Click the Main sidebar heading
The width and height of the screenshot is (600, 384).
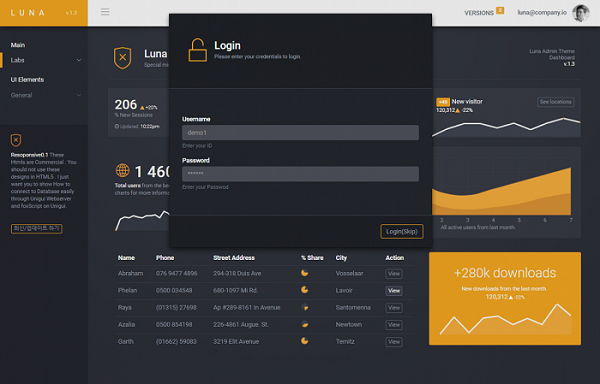pyautogui.click(x=18, y=45)
